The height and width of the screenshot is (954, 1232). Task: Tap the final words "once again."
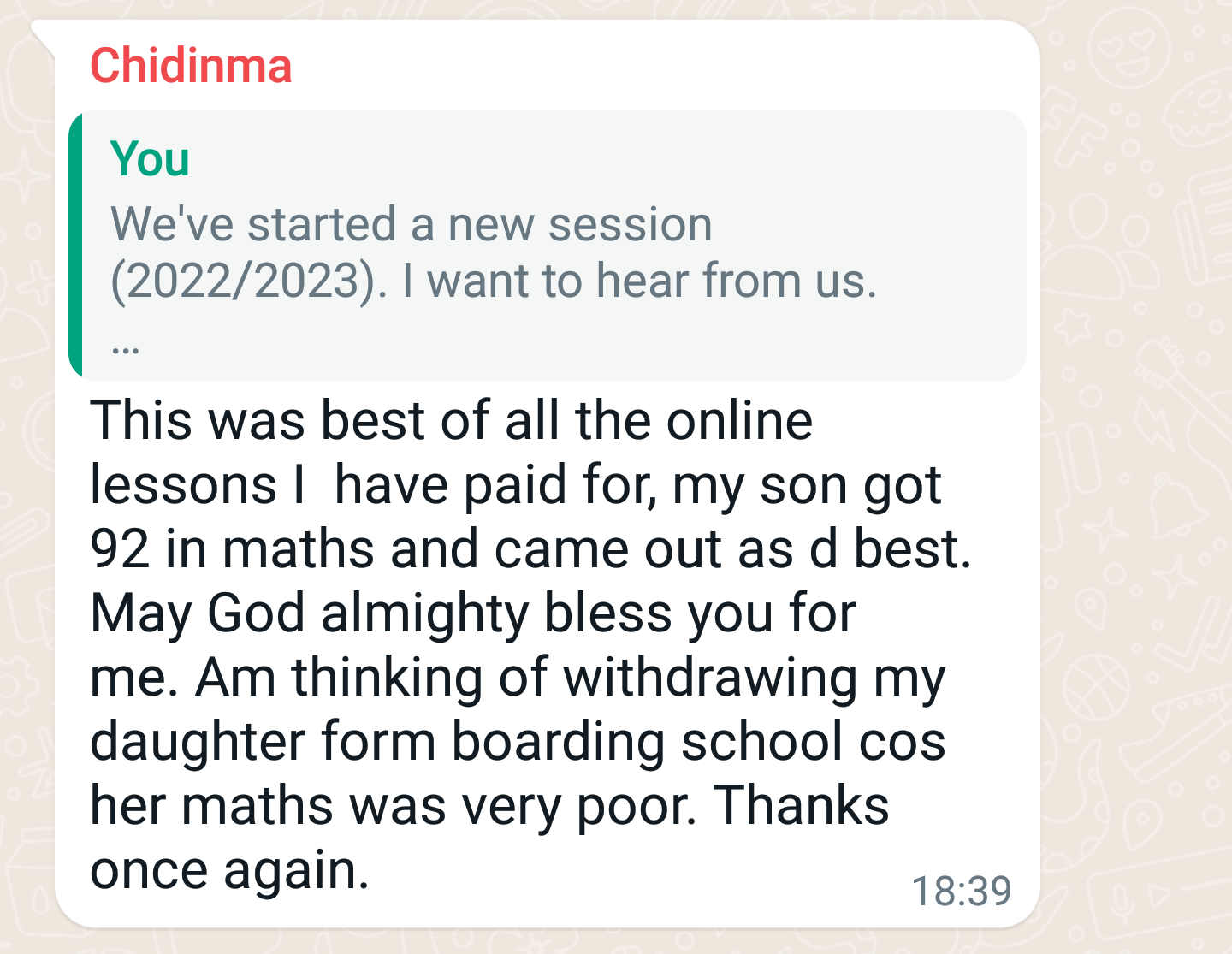pyautogui.click(x=229, y=870)
